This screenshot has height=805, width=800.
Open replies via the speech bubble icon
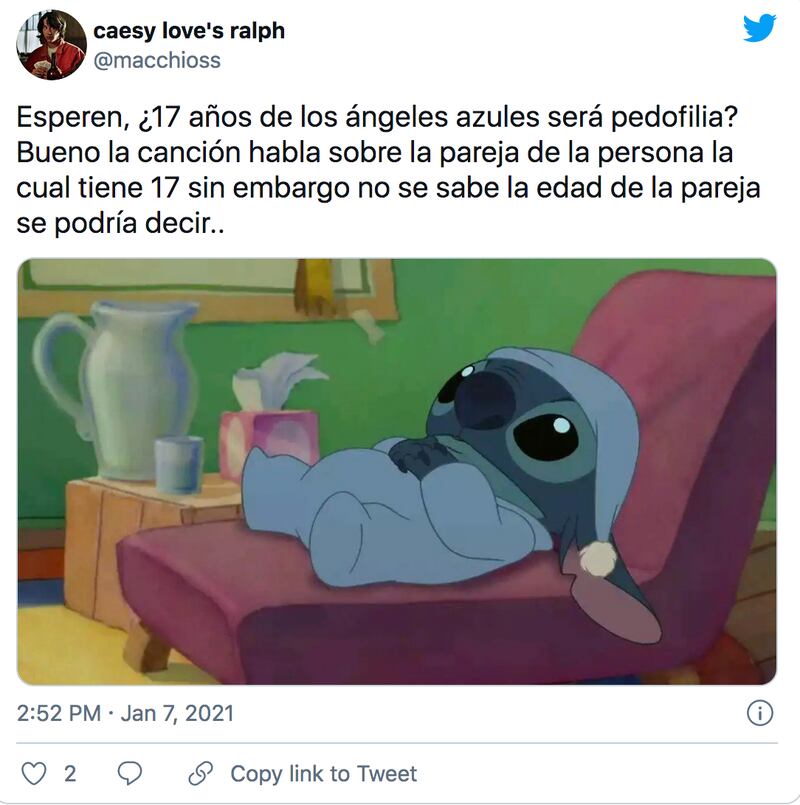[x=129, y=773]
